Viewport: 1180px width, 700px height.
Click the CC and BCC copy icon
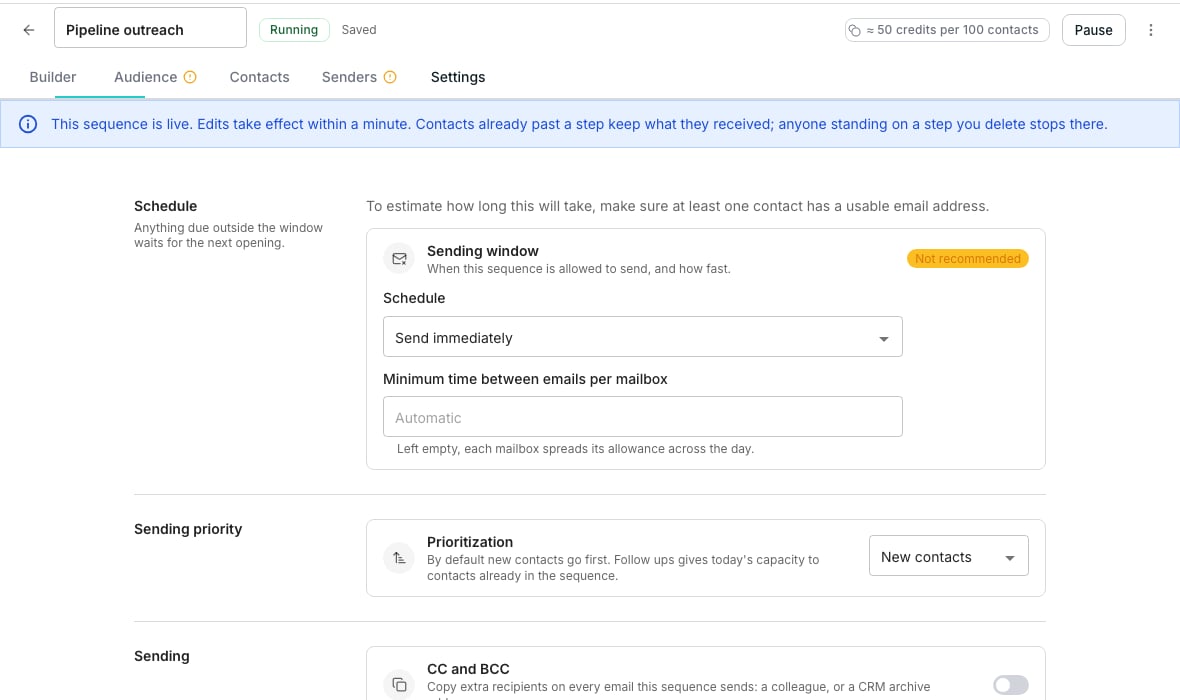click(x=399, y=684)
